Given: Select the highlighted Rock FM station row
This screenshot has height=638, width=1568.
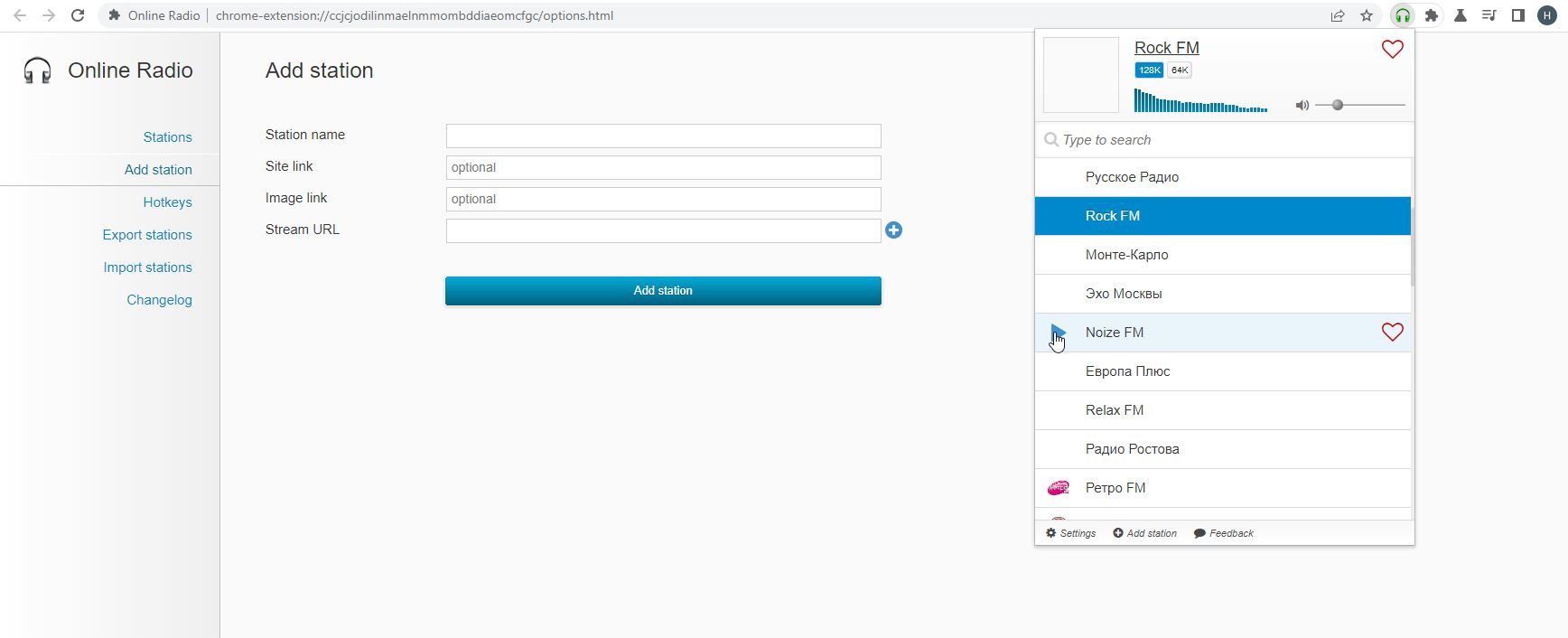Looking at the screenshot, I should click(1223, 216).
